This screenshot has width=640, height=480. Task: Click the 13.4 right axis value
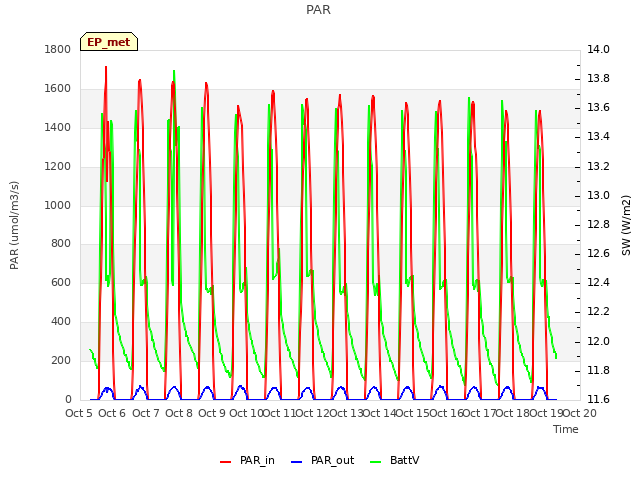coord(598,137)
